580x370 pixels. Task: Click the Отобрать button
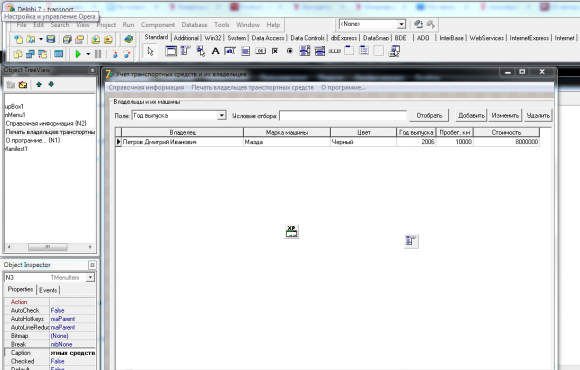point(429,115)
